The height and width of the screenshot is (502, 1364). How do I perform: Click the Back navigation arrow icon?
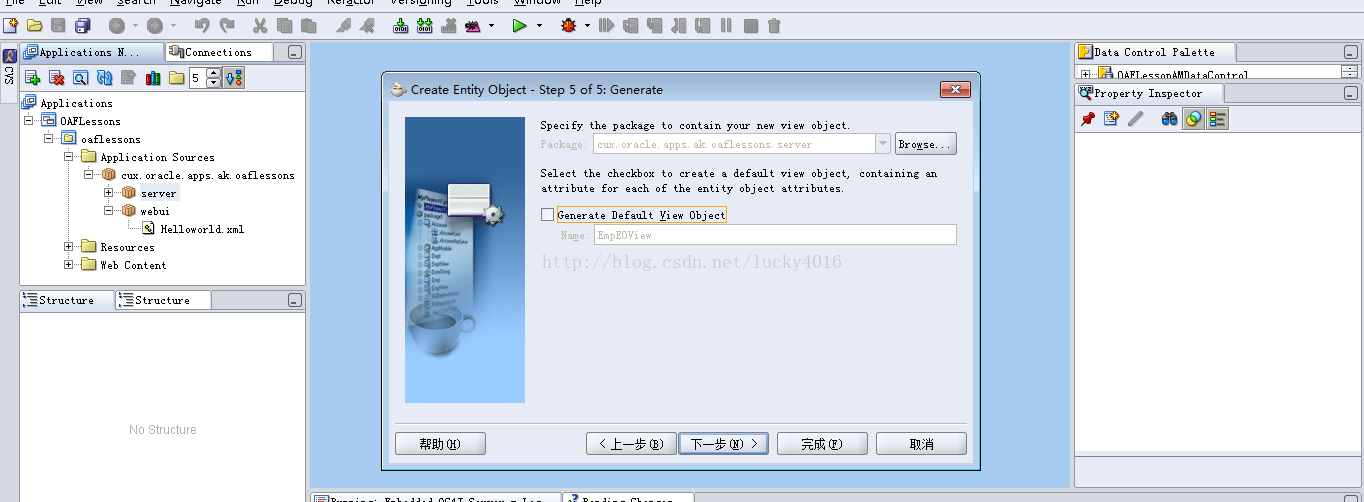(x=117, y=25)
